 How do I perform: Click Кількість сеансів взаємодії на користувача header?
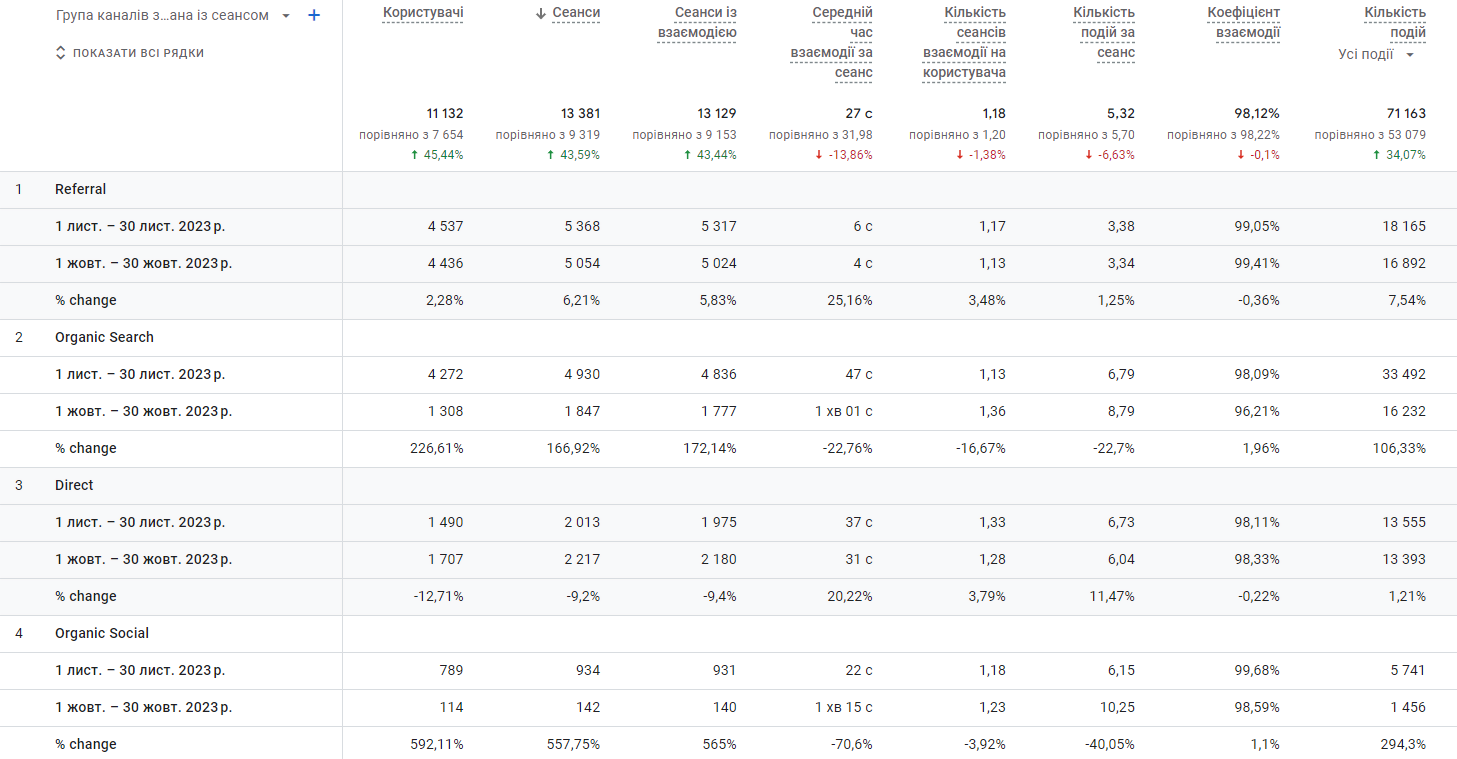964,43
